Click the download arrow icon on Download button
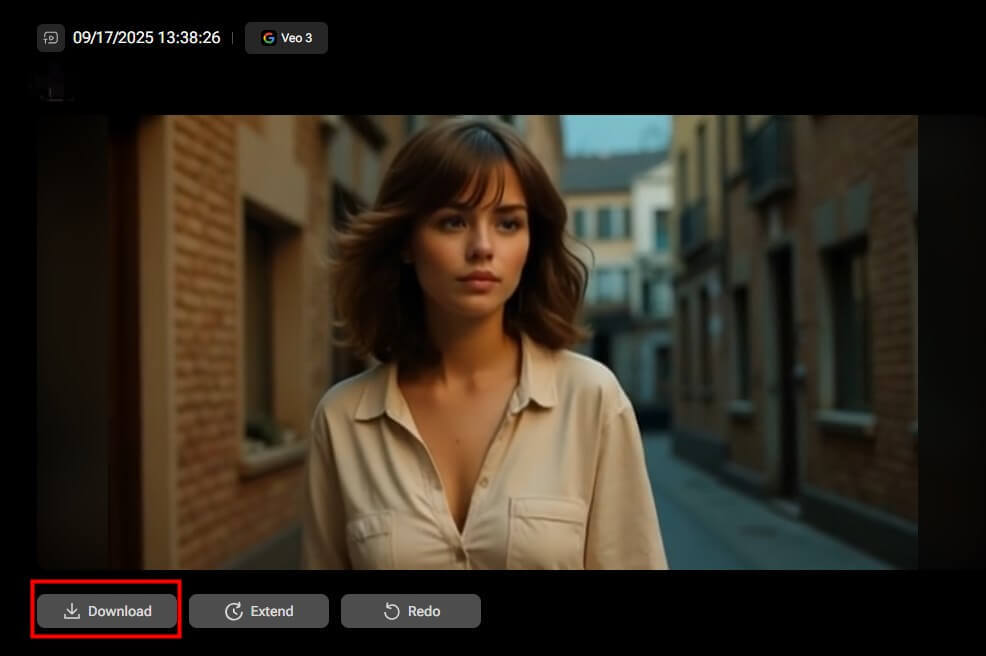Image resolution: width=986 pixels, height=656 pixels. [73, 610]
